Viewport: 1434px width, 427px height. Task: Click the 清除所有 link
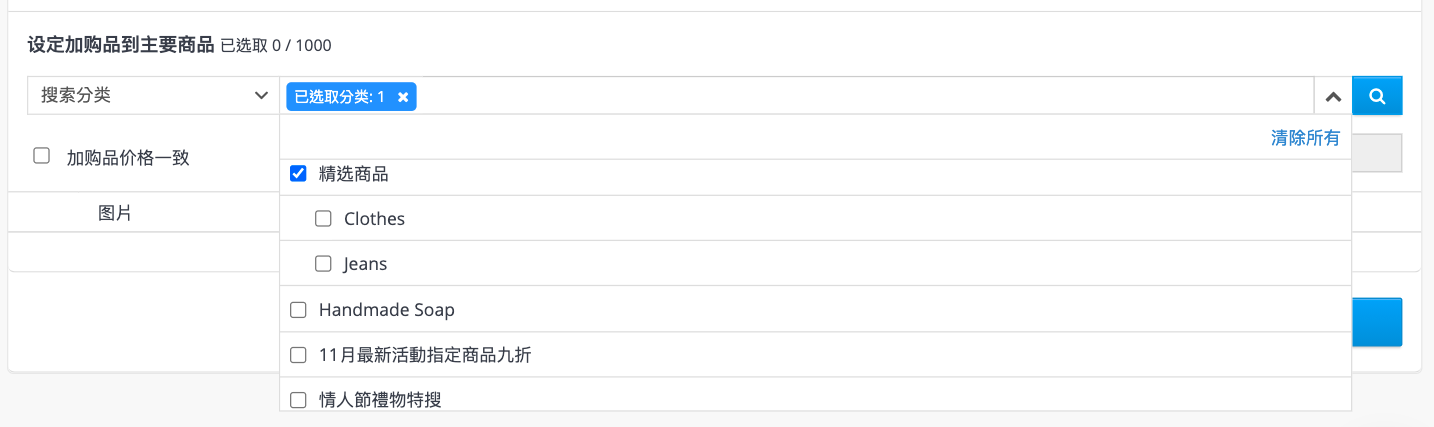[x=1305, y=138]
